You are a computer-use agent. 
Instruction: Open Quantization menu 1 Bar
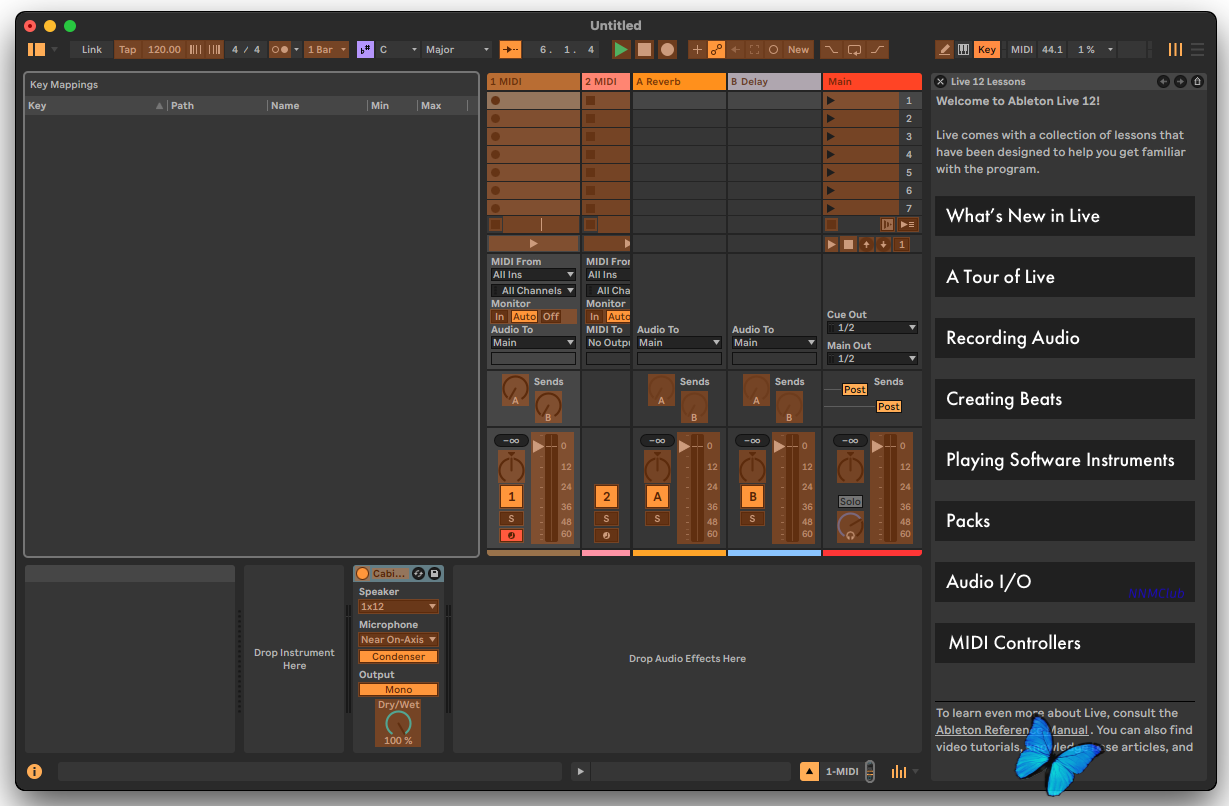[x=327, y=49]
